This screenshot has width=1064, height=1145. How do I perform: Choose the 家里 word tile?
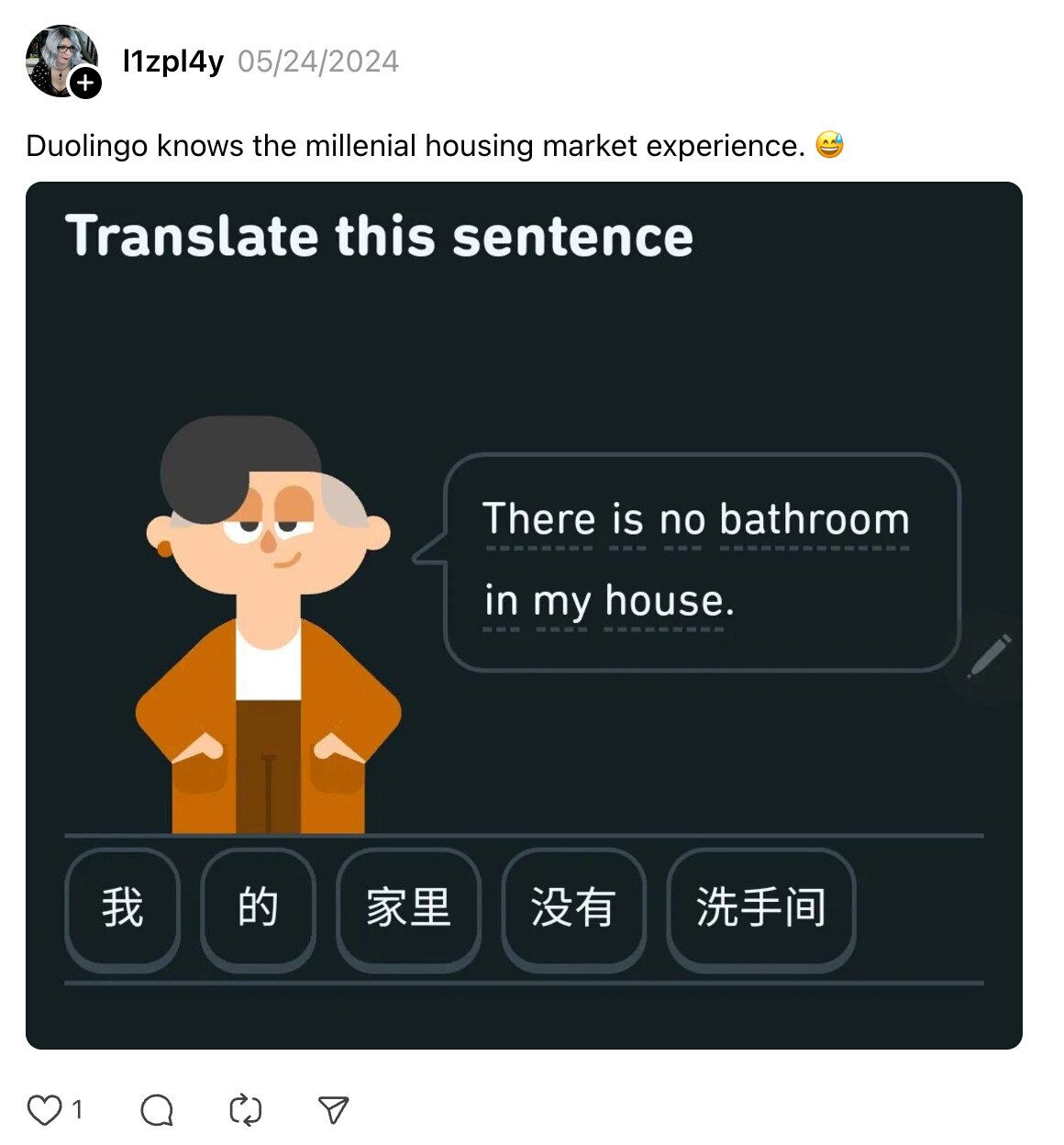[408, 908]
